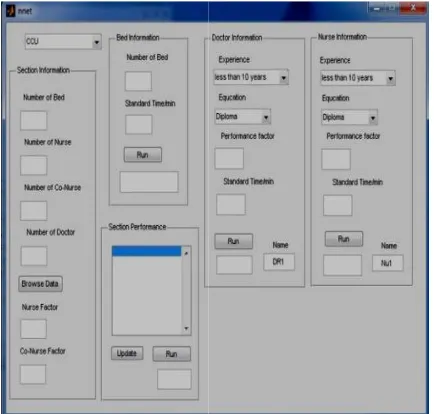Focus Doctor Performance factor field

pos(229,159)
